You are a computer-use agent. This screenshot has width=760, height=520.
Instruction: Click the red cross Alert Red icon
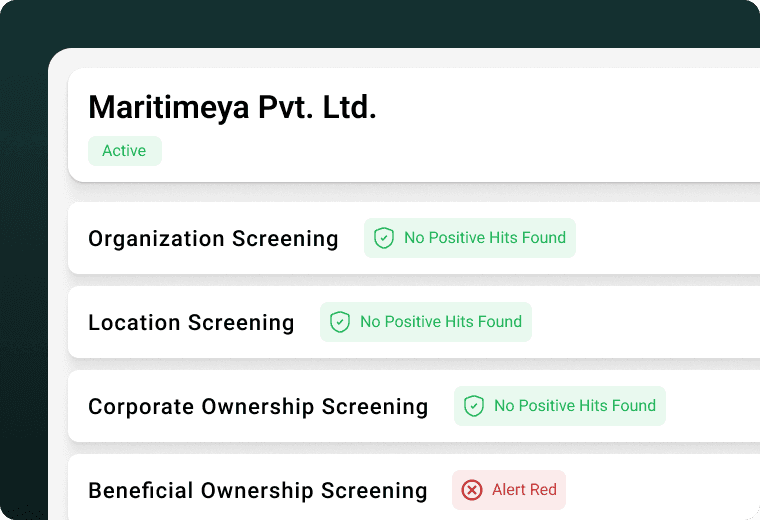click(x=472, y=490)
